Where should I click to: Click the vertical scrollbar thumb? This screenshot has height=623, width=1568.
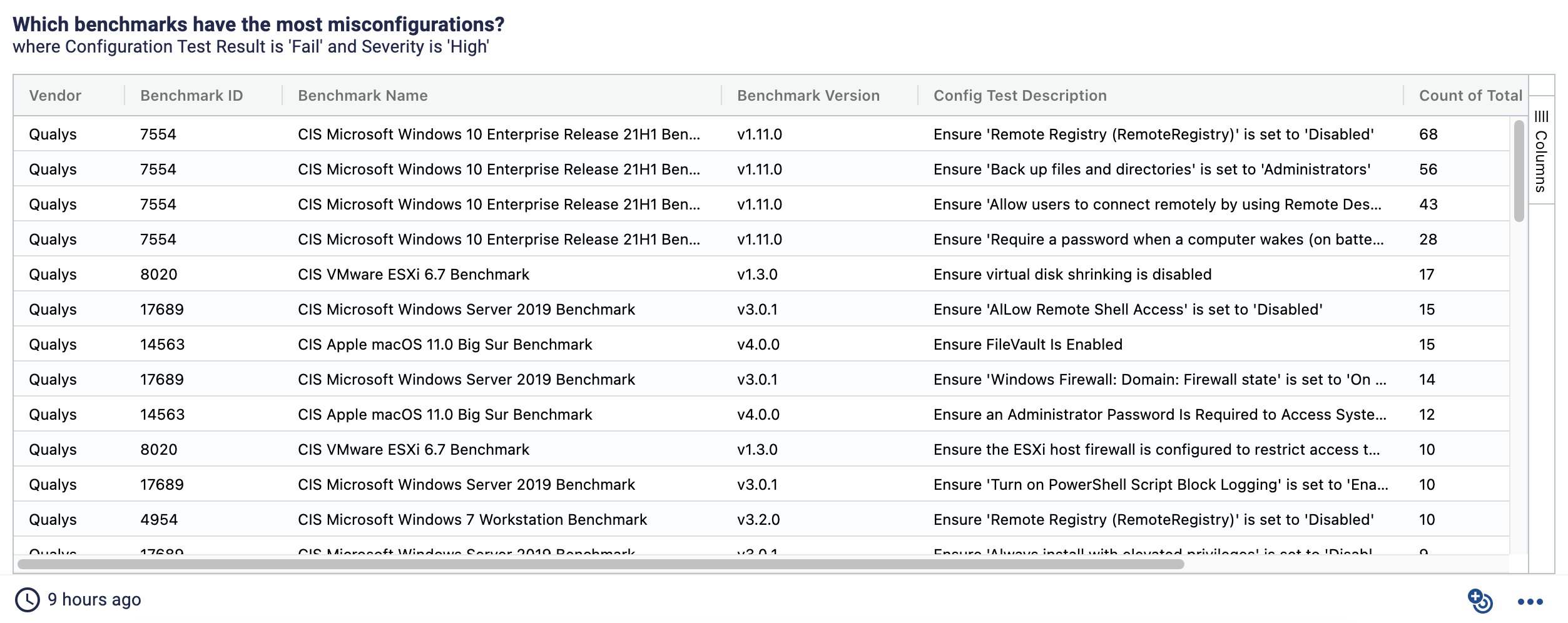tap(1519, 171)
